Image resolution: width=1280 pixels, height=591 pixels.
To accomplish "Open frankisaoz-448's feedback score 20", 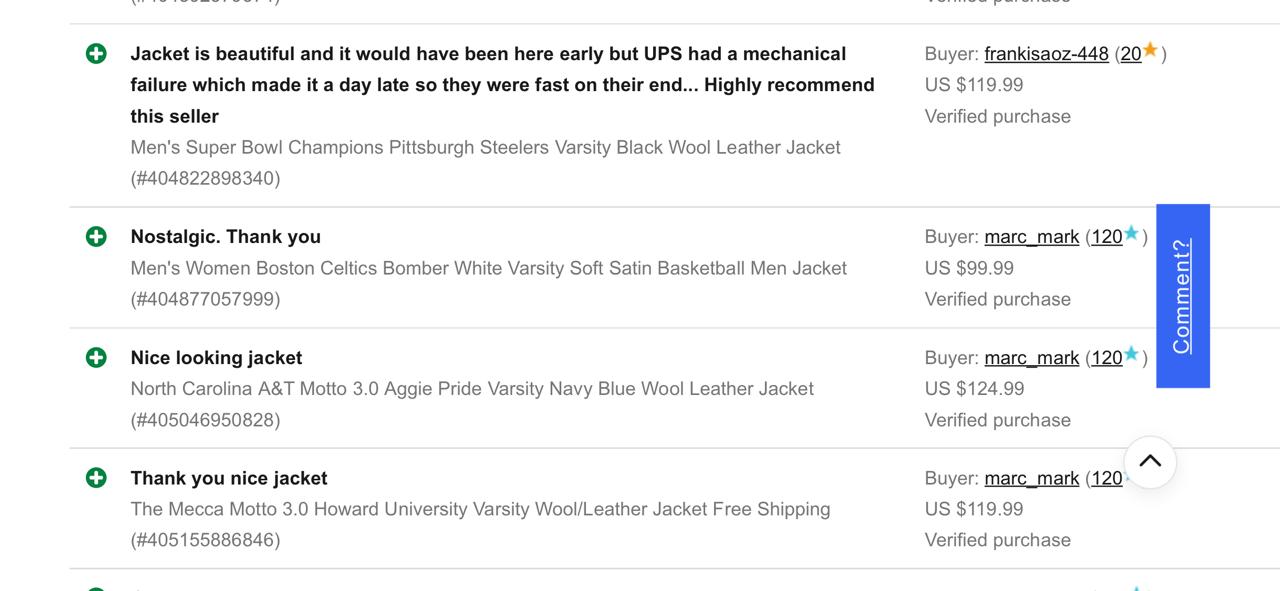I will 1131,54.
